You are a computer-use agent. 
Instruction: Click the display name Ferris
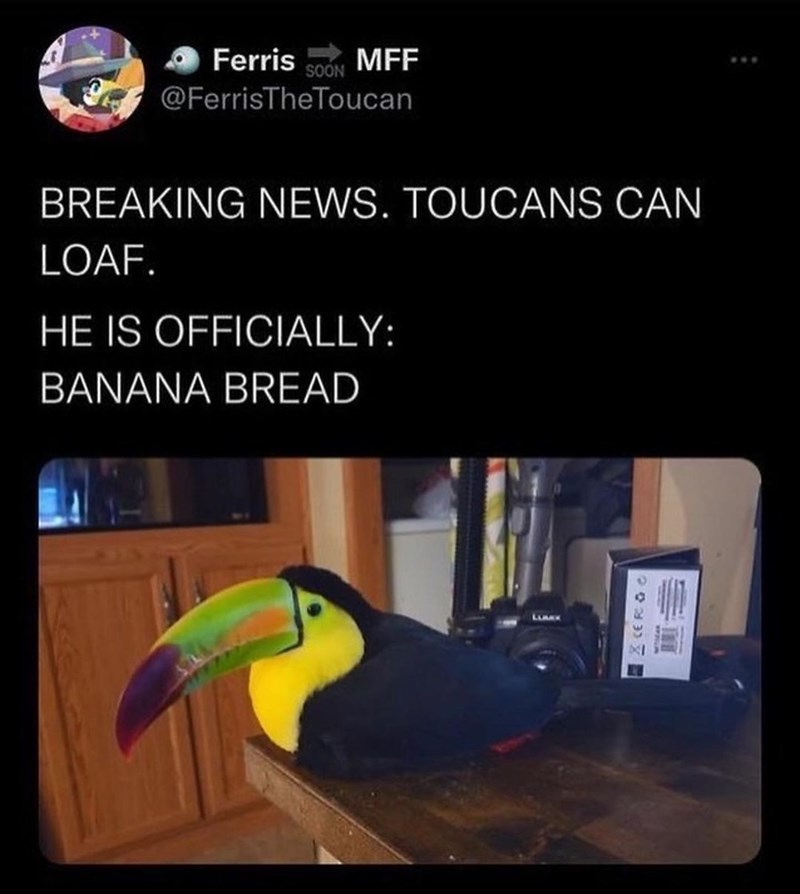(254, 60)
